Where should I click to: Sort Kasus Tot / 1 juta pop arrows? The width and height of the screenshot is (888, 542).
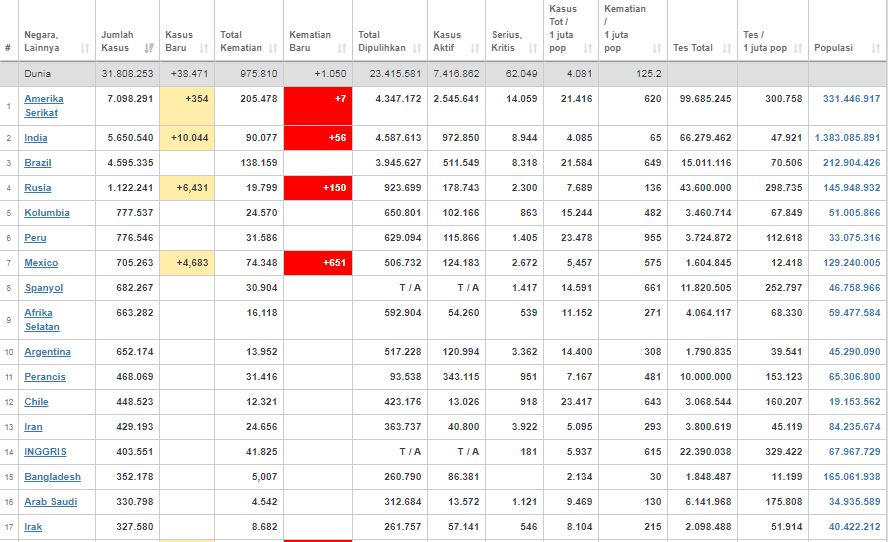[x=588, y=48]
